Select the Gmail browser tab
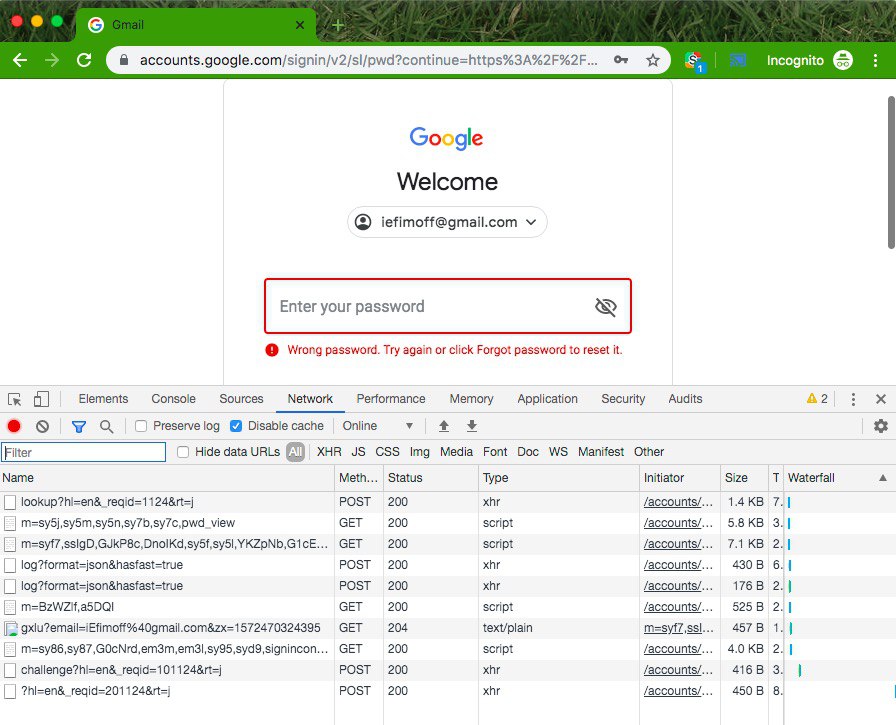This screenshot has width=896, height=725. point(195,25)
